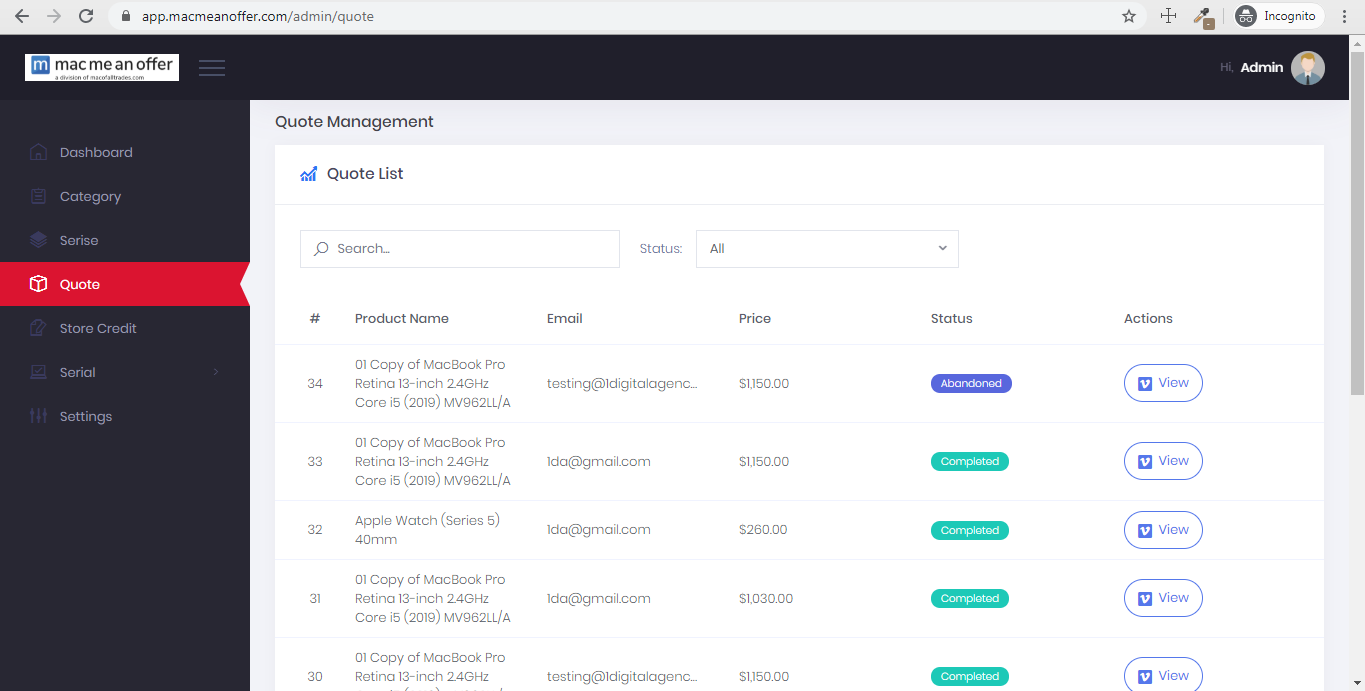
Task: Click the Abandoned status badge on row 34
Action: [971, 383]
